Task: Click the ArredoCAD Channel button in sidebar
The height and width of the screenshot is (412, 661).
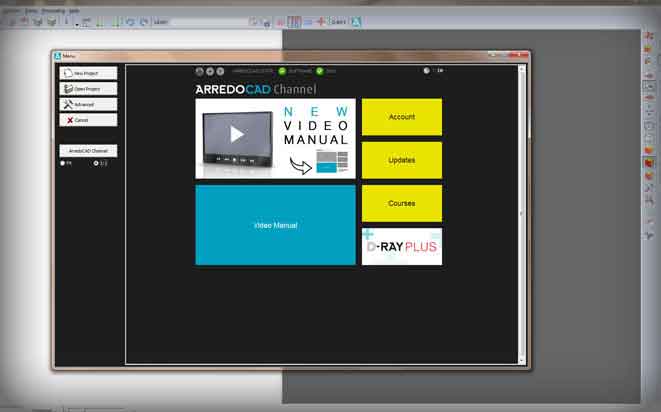Action: pyautogui.click(x=88, y=151)
